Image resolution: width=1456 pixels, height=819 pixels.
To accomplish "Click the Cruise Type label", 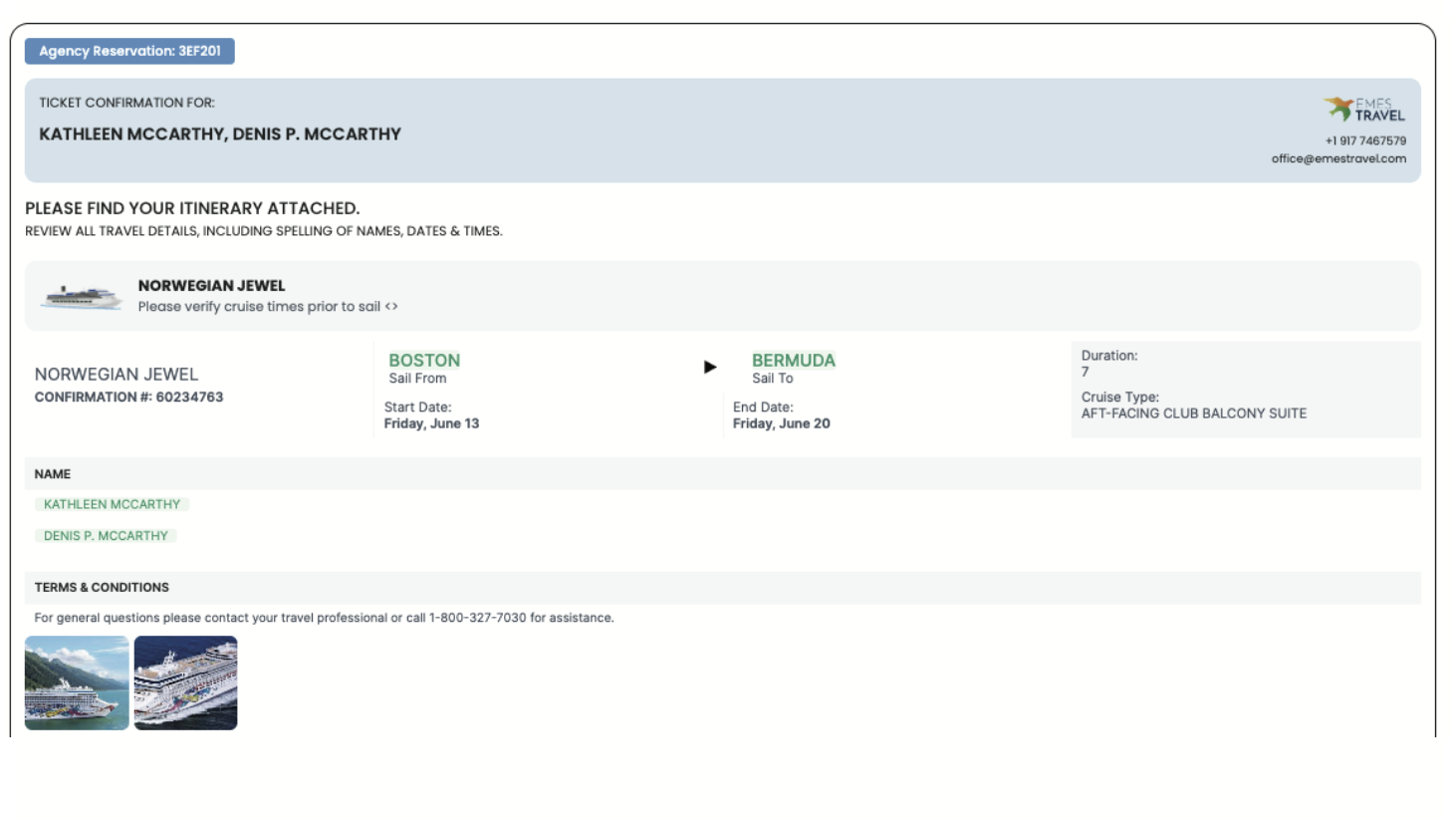I will pyautogui.click(x=1120, y=397).
